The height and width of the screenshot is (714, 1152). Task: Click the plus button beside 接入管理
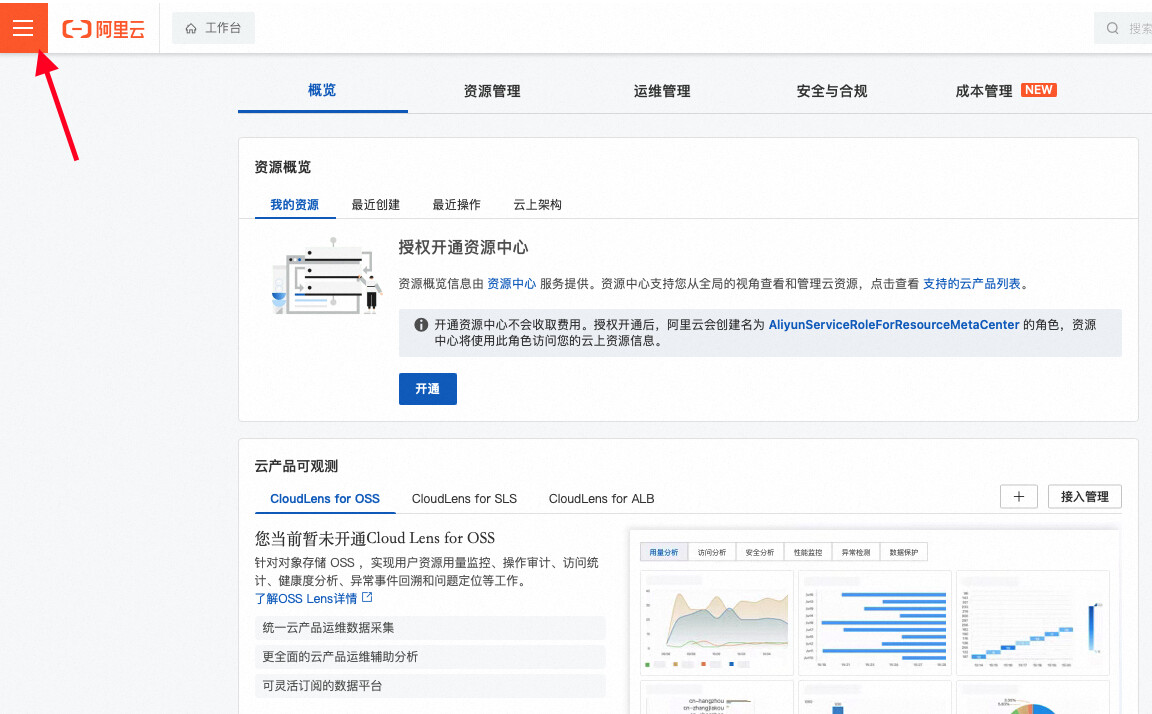pyautogui.click(x=1018, y=497)
